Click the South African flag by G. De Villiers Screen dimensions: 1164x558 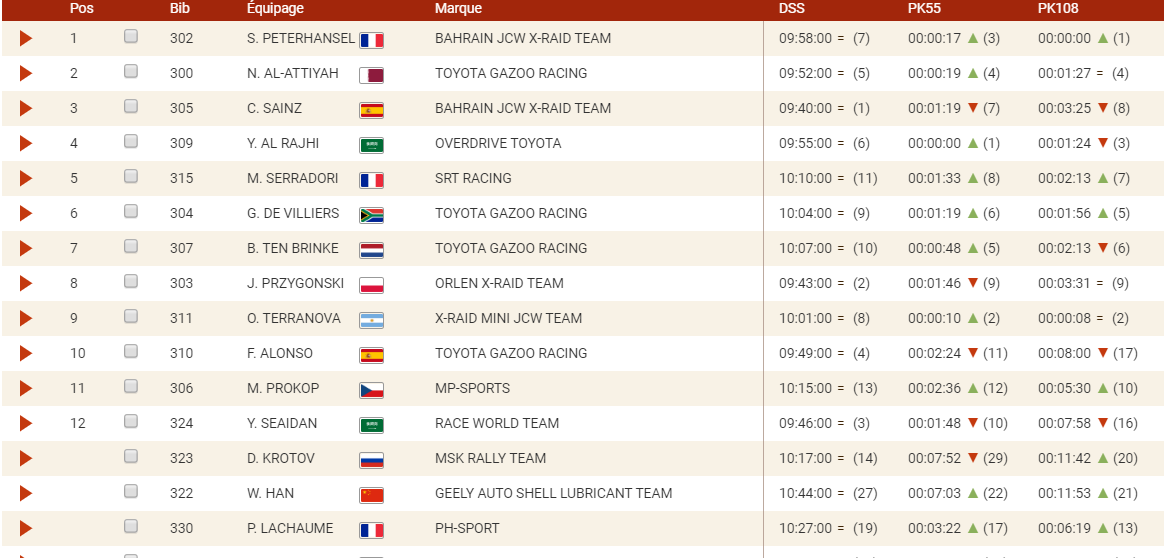(x=371, y=215)
